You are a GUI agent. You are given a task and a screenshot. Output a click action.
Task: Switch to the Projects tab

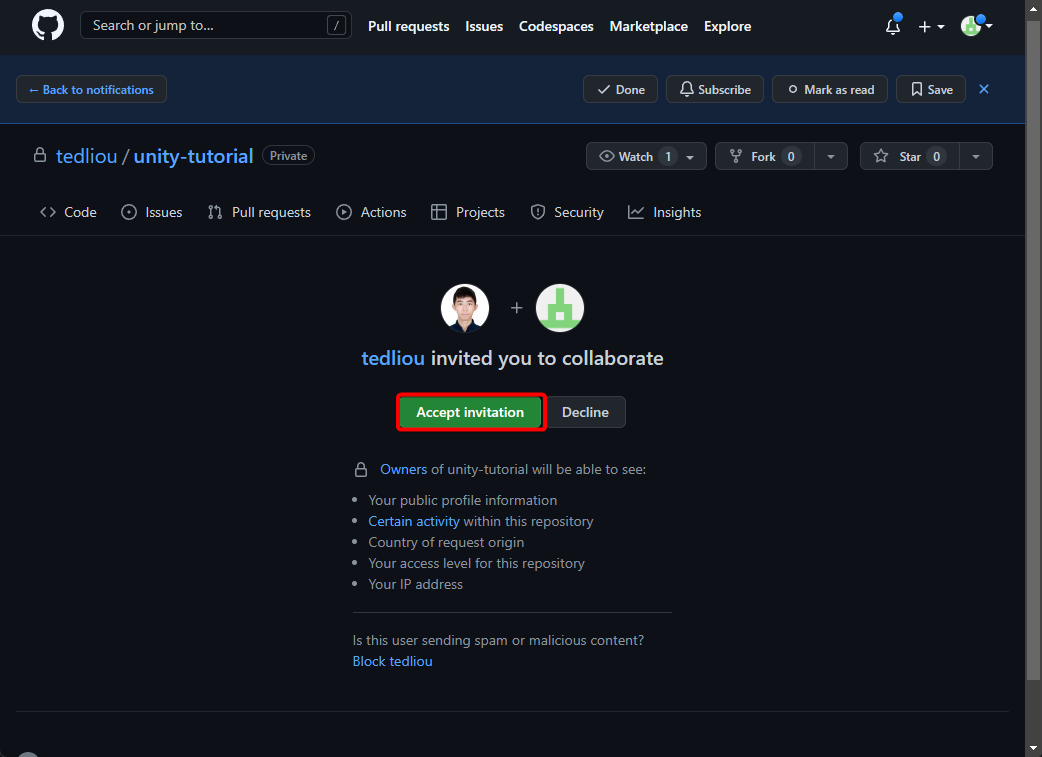tap(468, 212)
